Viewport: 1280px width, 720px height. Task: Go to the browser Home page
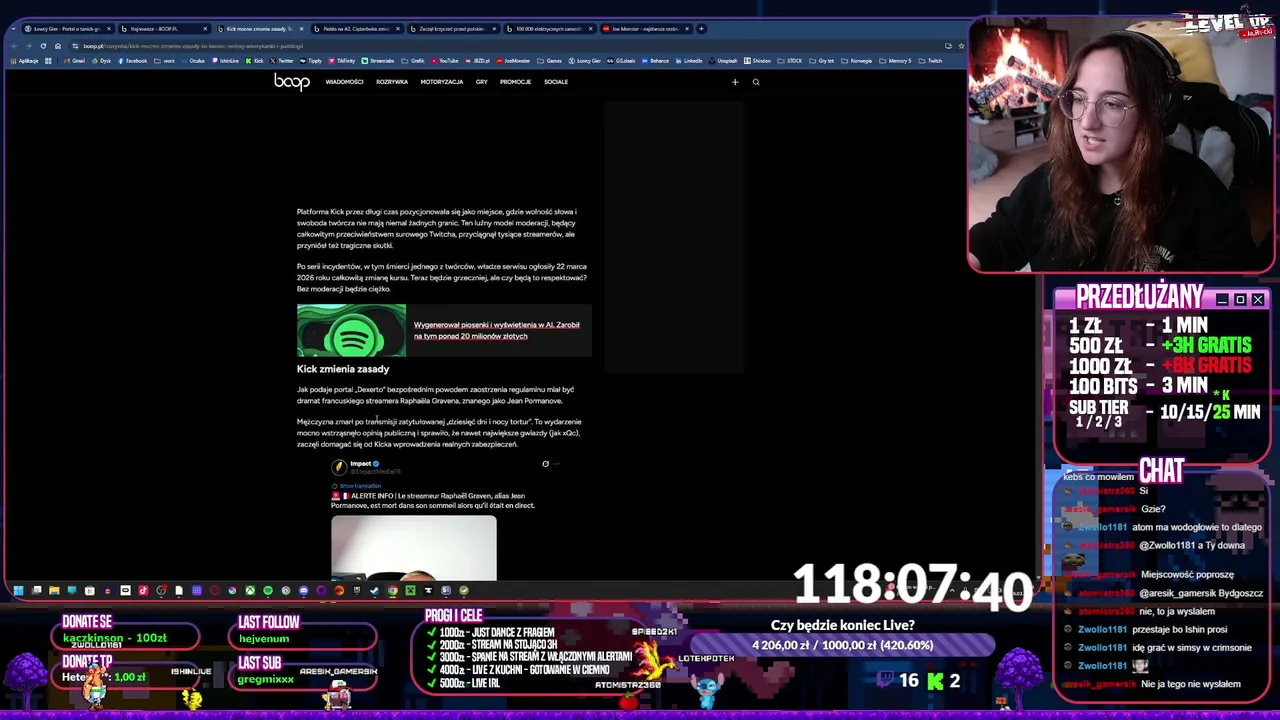pos(58,46)
